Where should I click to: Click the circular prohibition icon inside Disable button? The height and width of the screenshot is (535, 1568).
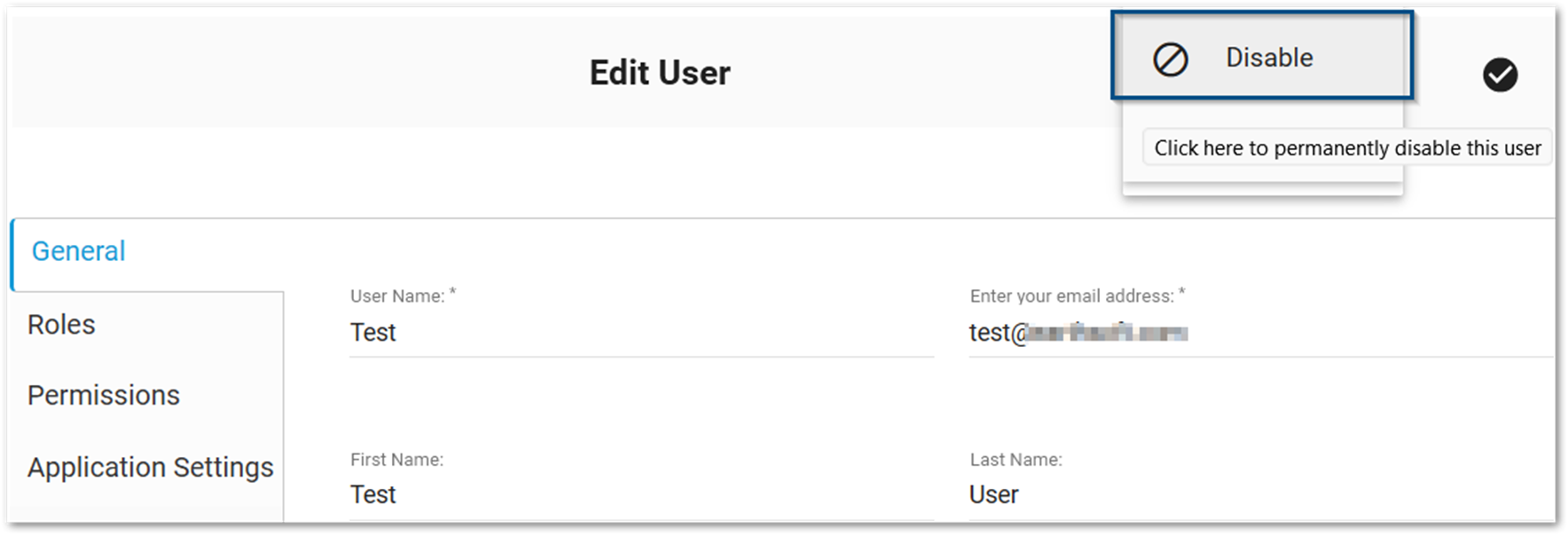coord(1171,59)
